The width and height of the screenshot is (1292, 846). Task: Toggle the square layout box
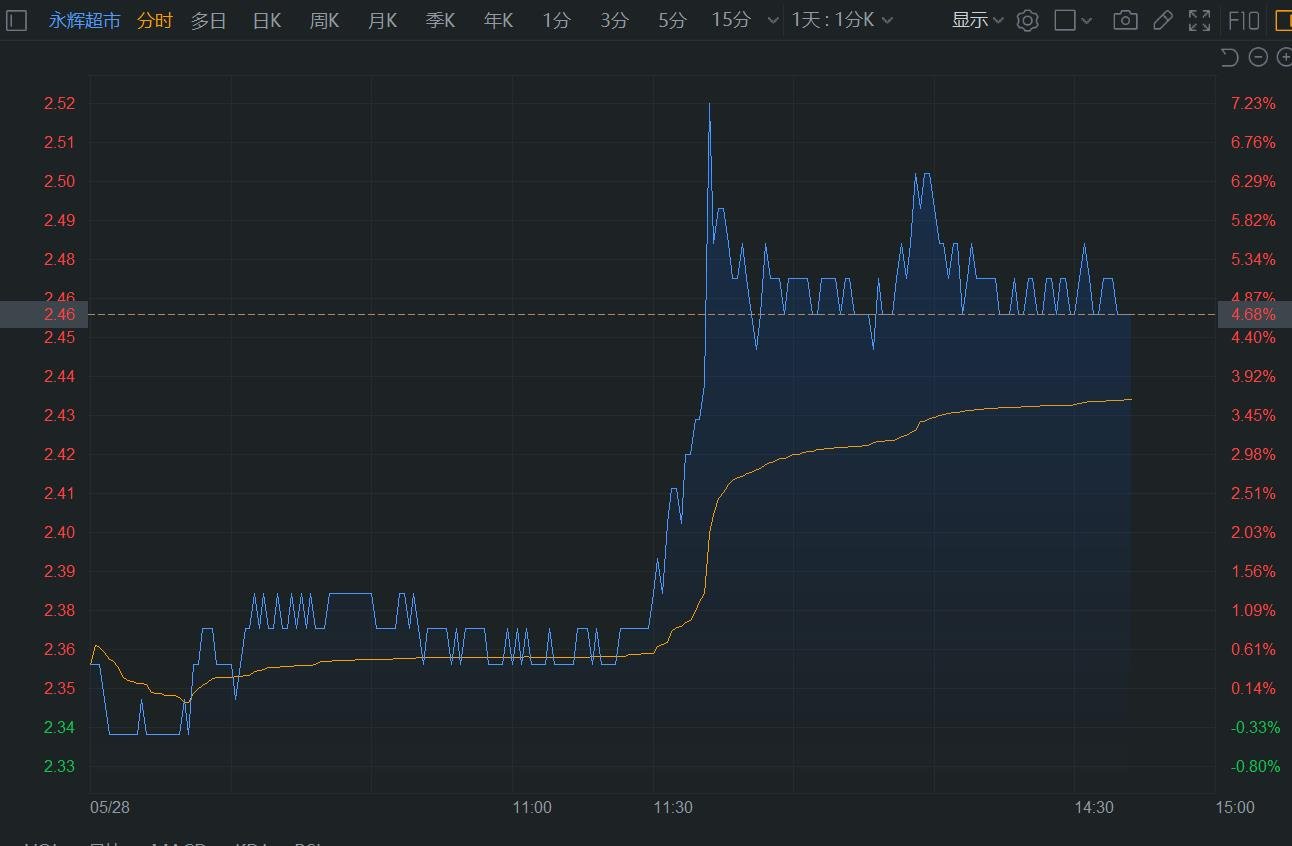[1065, 20]
